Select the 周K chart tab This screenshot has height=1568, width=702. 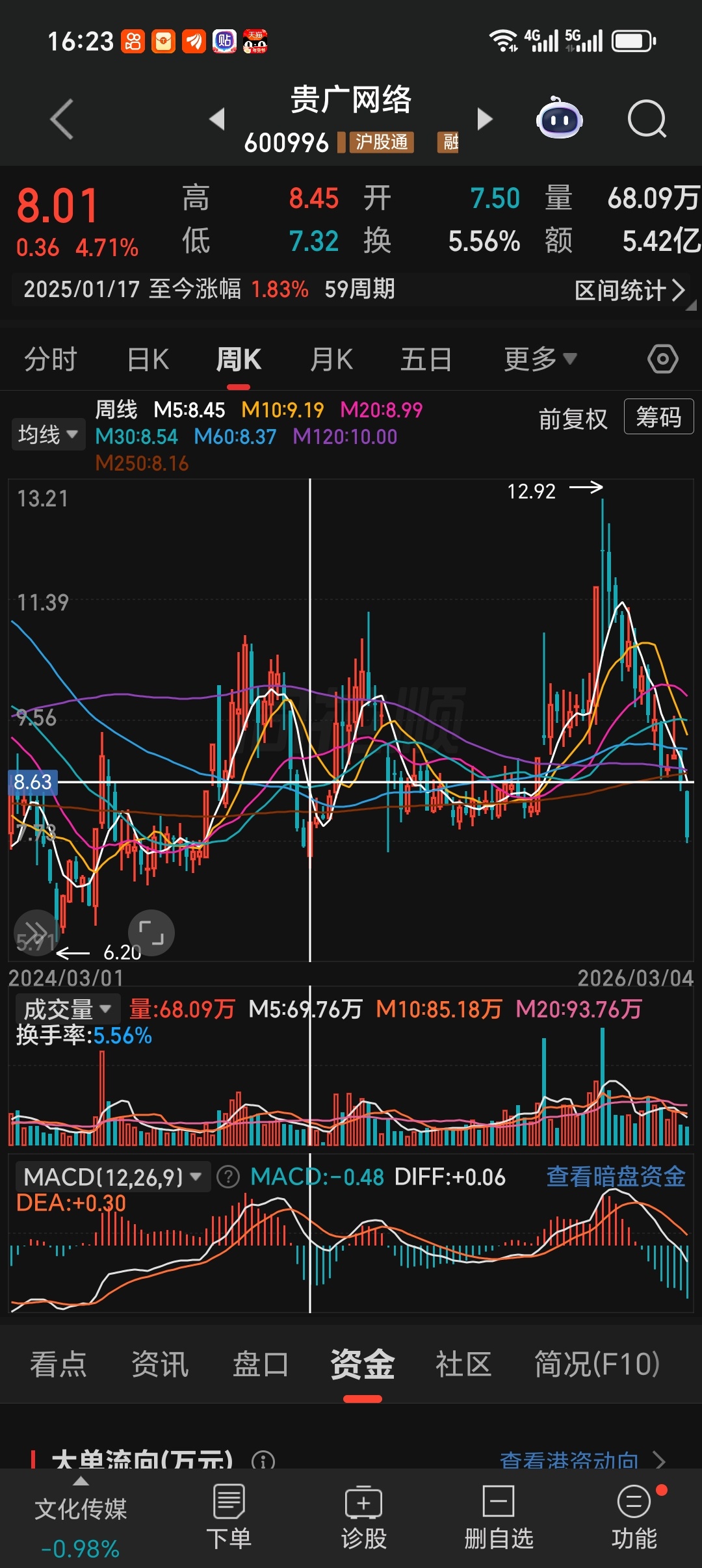(239, 359)
